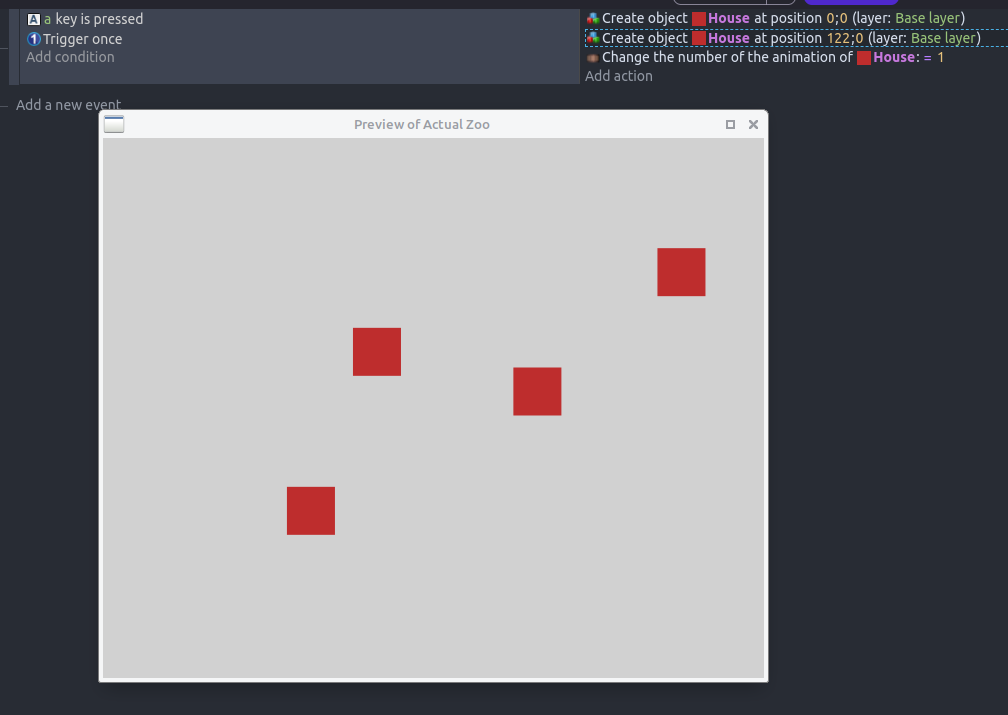The width and height of the screenshot is (1008, 715).
Task: Click the purple button at the top right
Action: coord(851,3)
